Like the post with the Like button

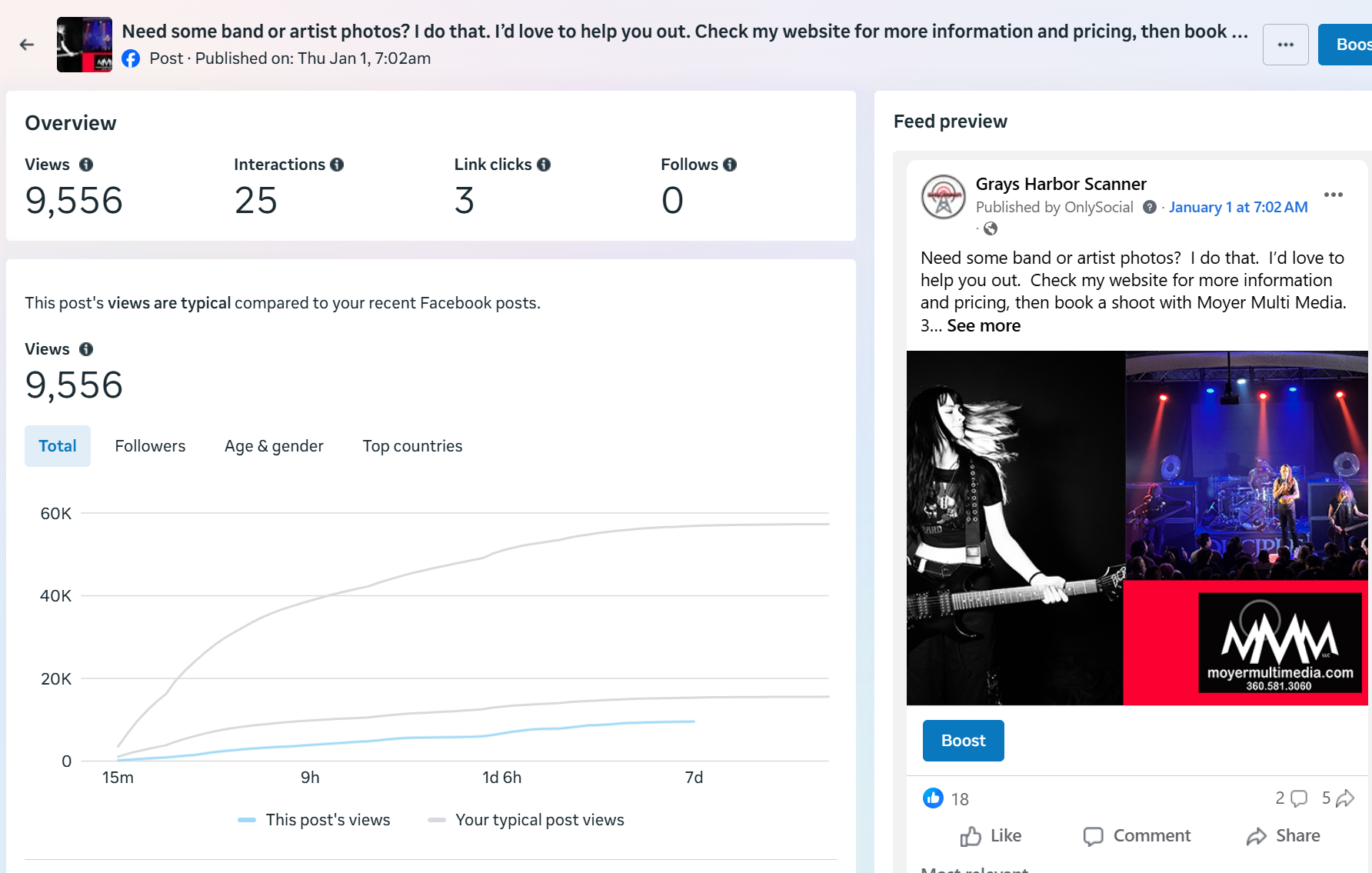pos(991,836)
